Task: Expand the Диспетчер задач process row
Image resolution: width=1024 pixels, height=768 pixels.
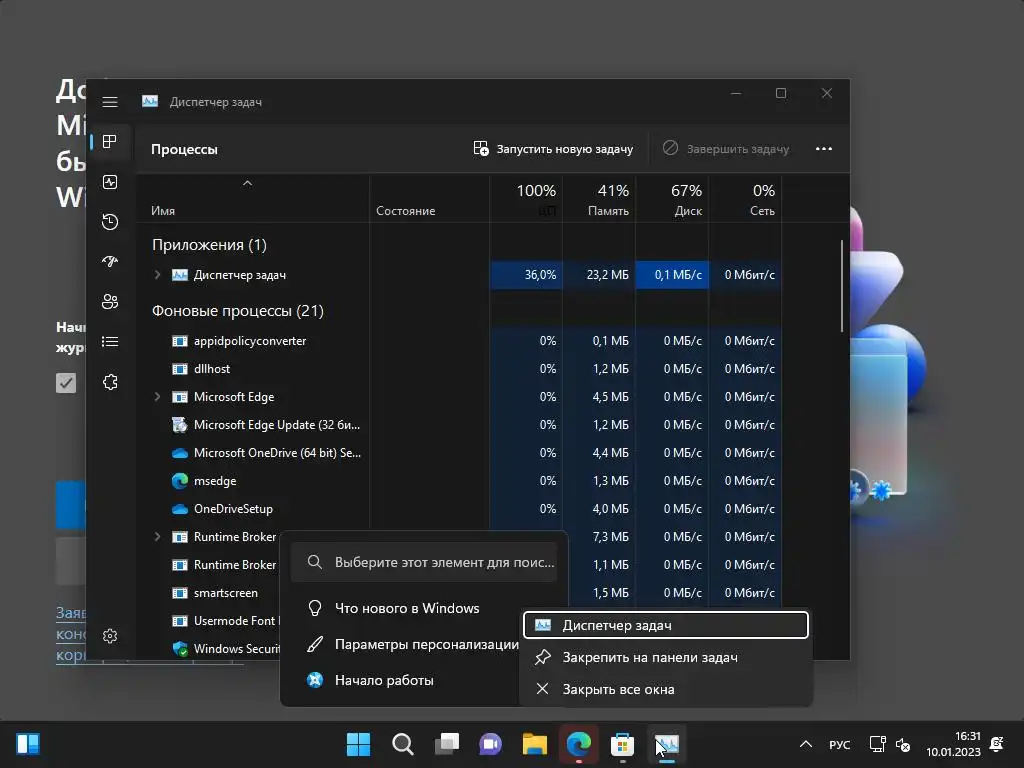Action: click(x=157, y=275)
